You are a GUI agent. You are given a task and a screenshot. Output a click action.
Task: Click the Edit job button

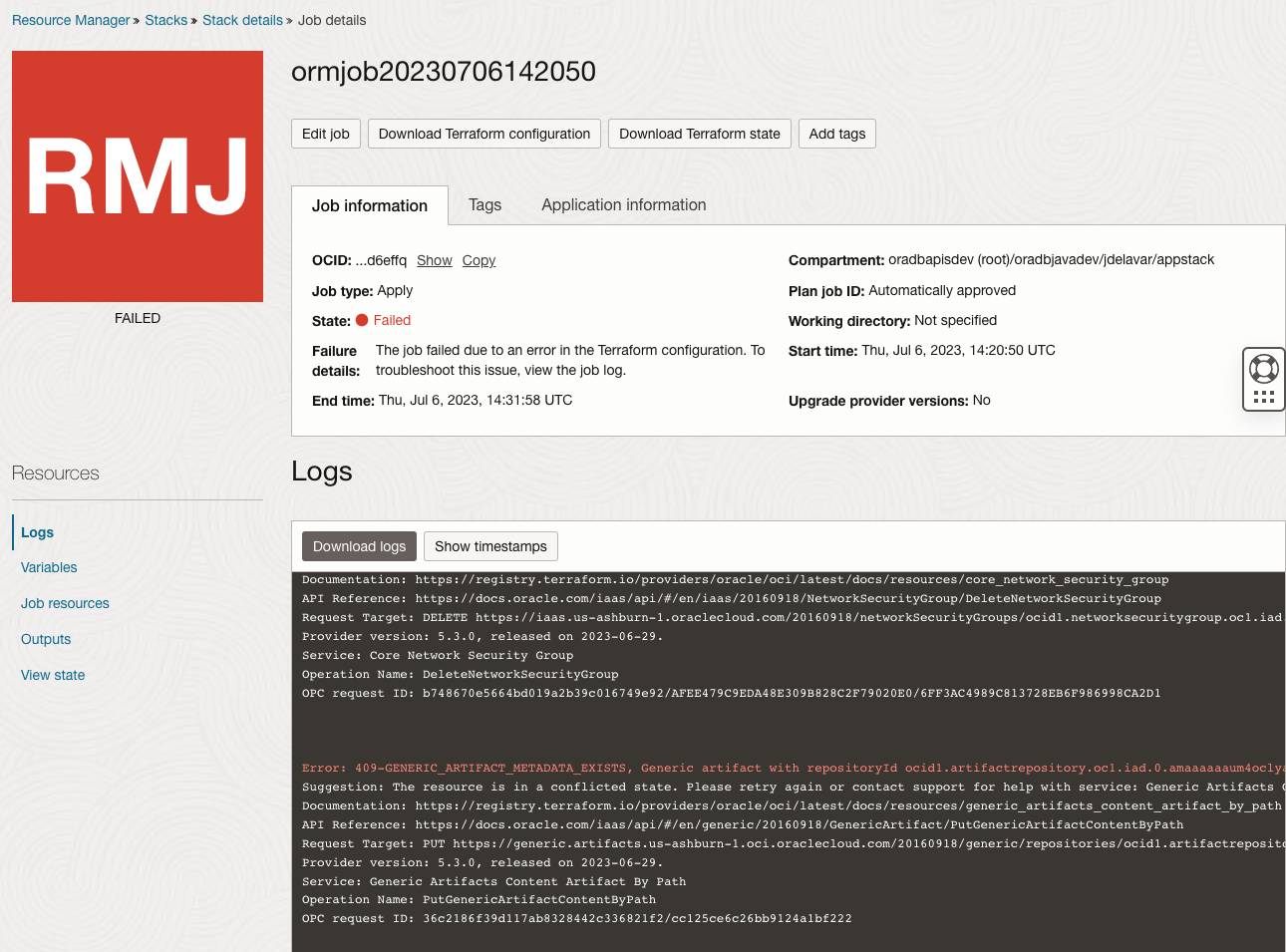pyautogui.click(x=326, y=134)
